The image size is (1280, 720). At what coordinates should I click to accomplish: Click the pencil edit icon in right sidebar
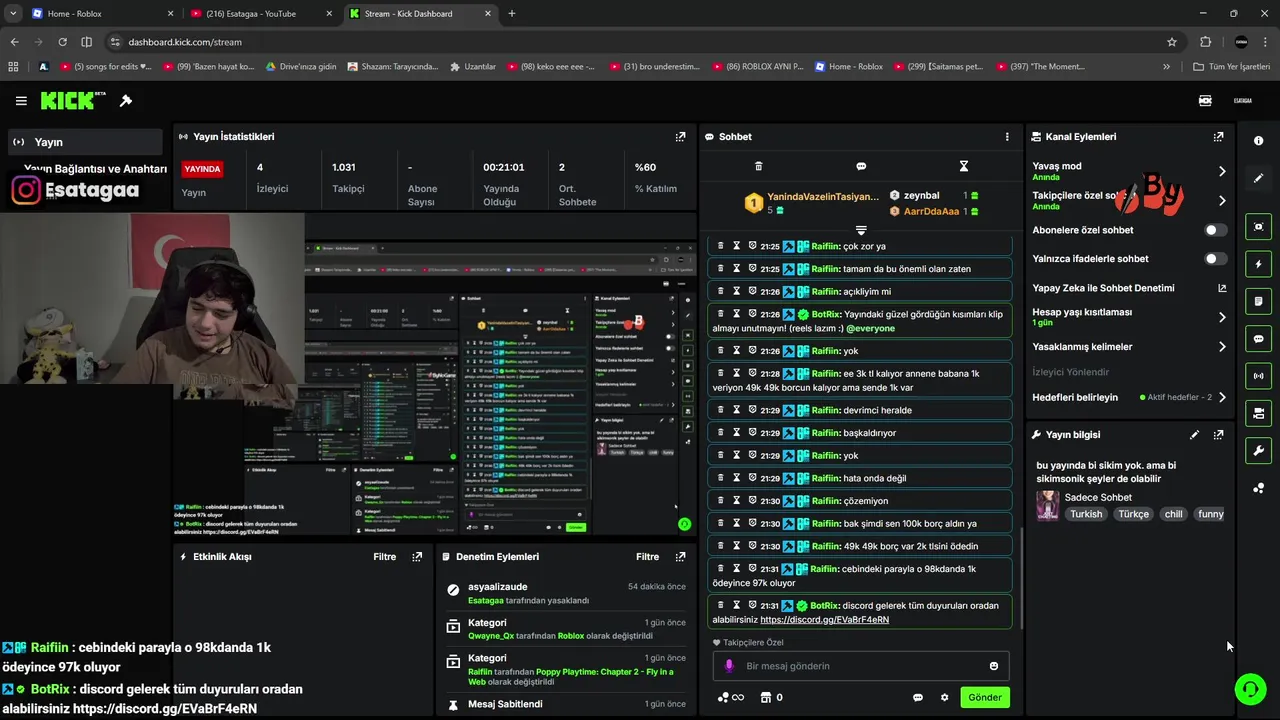pos(1258,178)
